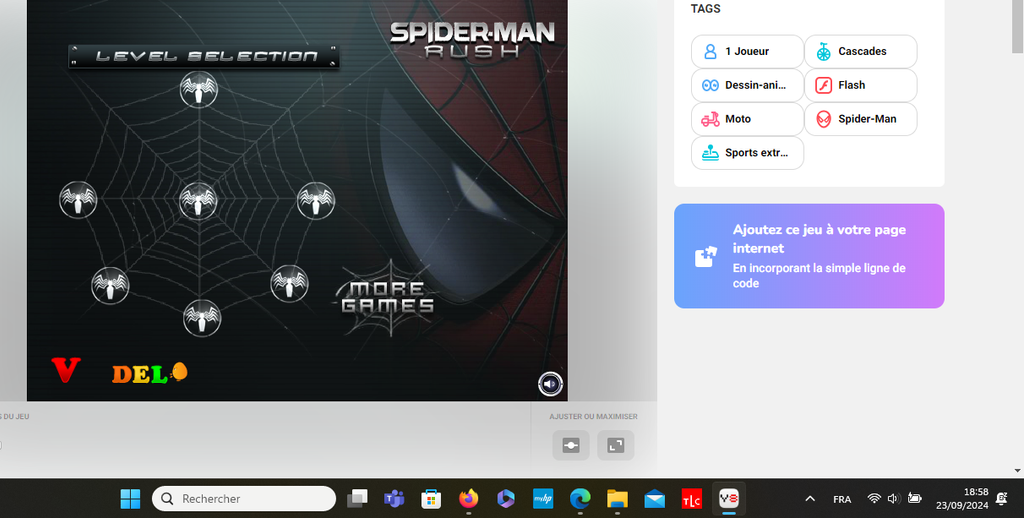The width and height of the screenshot is (1024, 518).
Task: Select the far-right spider level node
Action: click(315, 201)
